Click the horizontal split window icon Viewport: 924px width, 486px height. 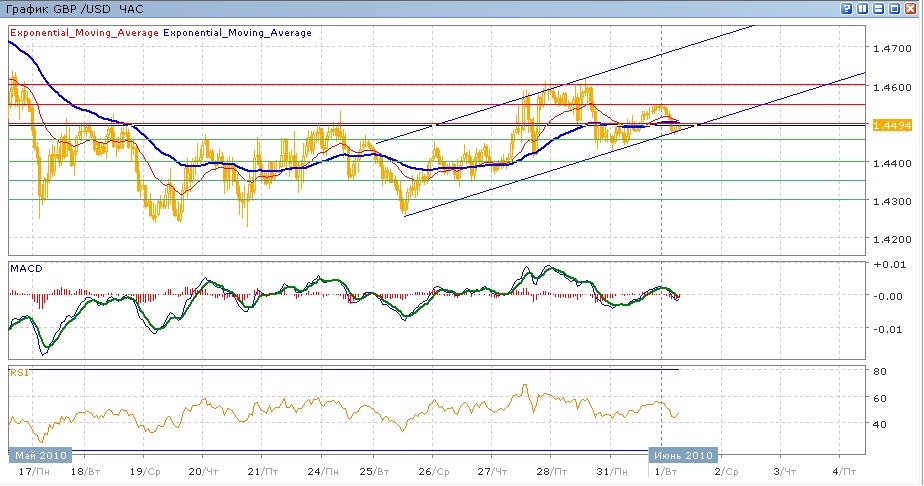tap(879, 8)
